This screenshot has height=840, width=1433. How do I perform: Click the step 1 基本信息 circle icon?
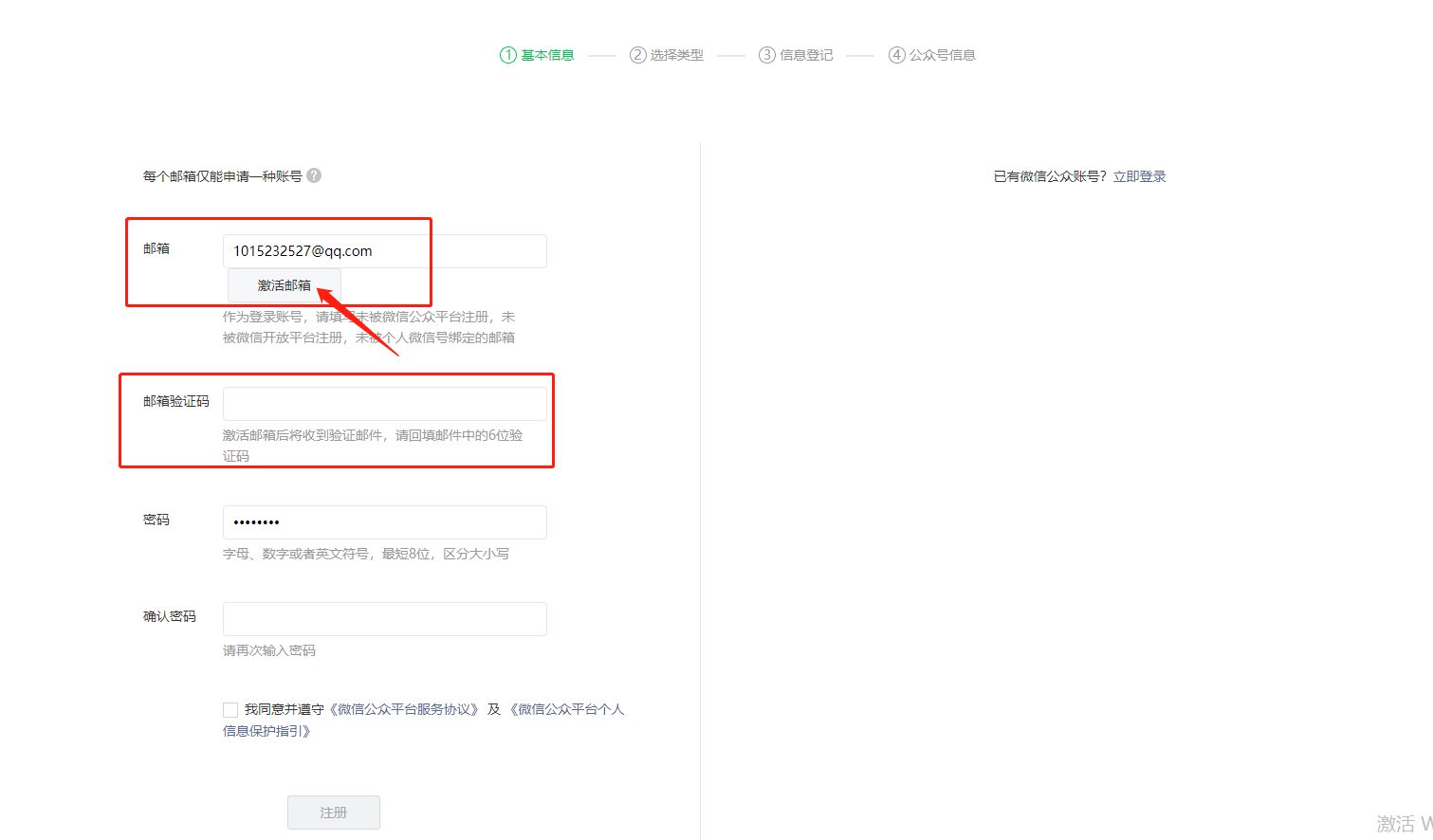point(507,55)
